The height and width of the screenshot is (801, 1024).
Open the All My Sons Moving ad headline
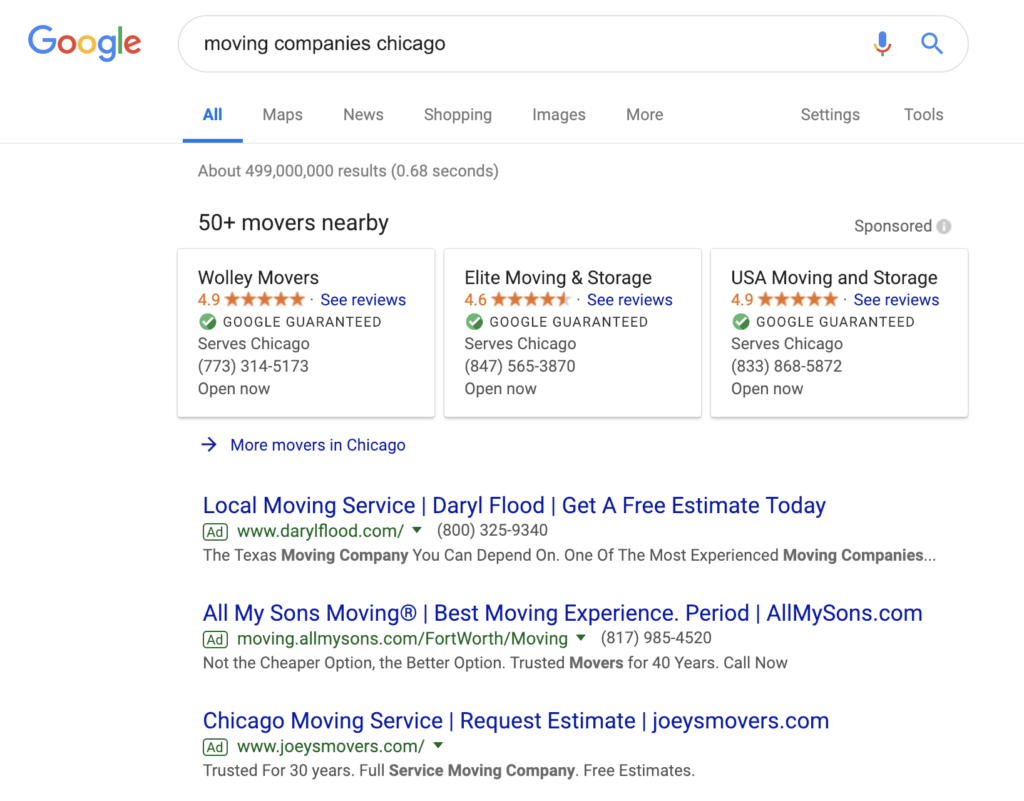point(562,612)
